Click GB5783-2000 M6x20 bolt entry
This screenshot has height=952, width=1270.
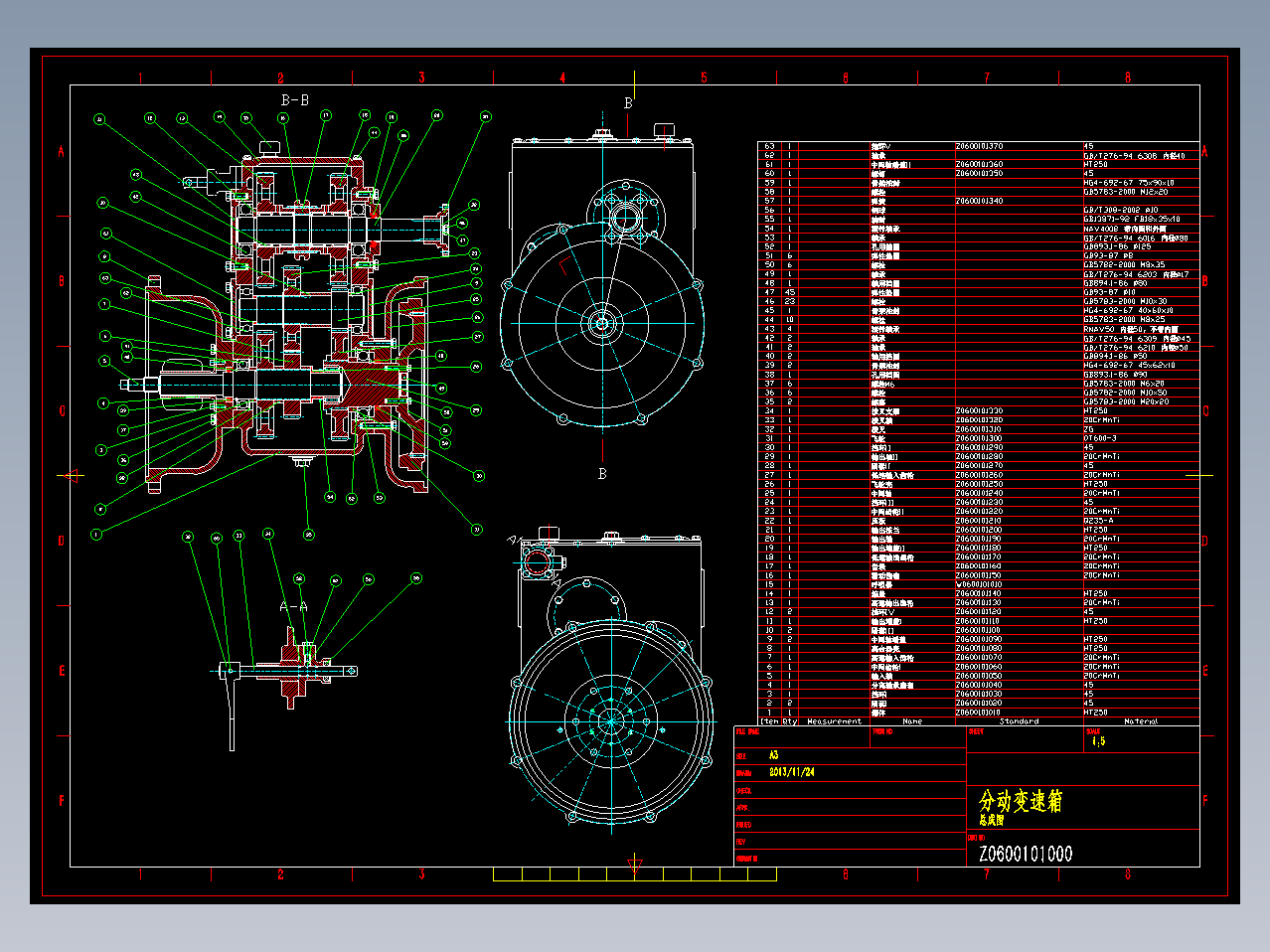click(1124, 384)
